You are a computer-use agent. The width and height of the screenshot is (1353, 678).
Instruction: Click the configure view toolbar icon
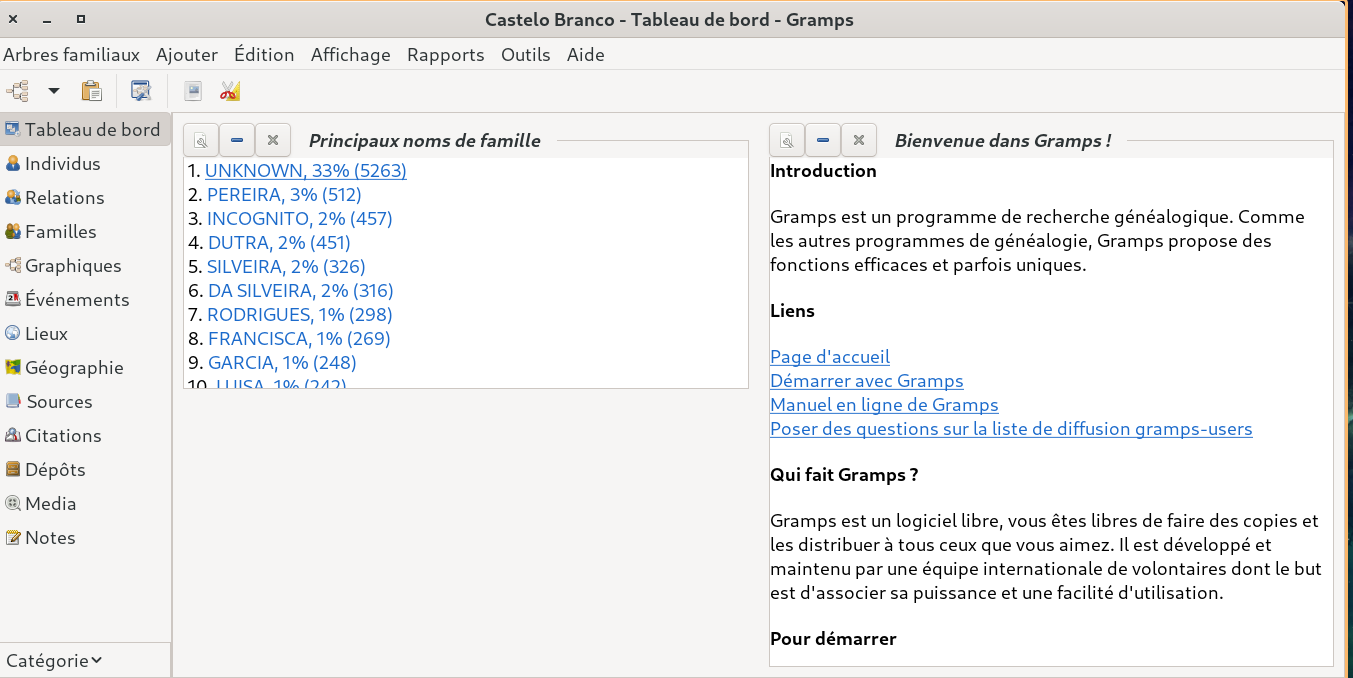click(x=141, y=91)
